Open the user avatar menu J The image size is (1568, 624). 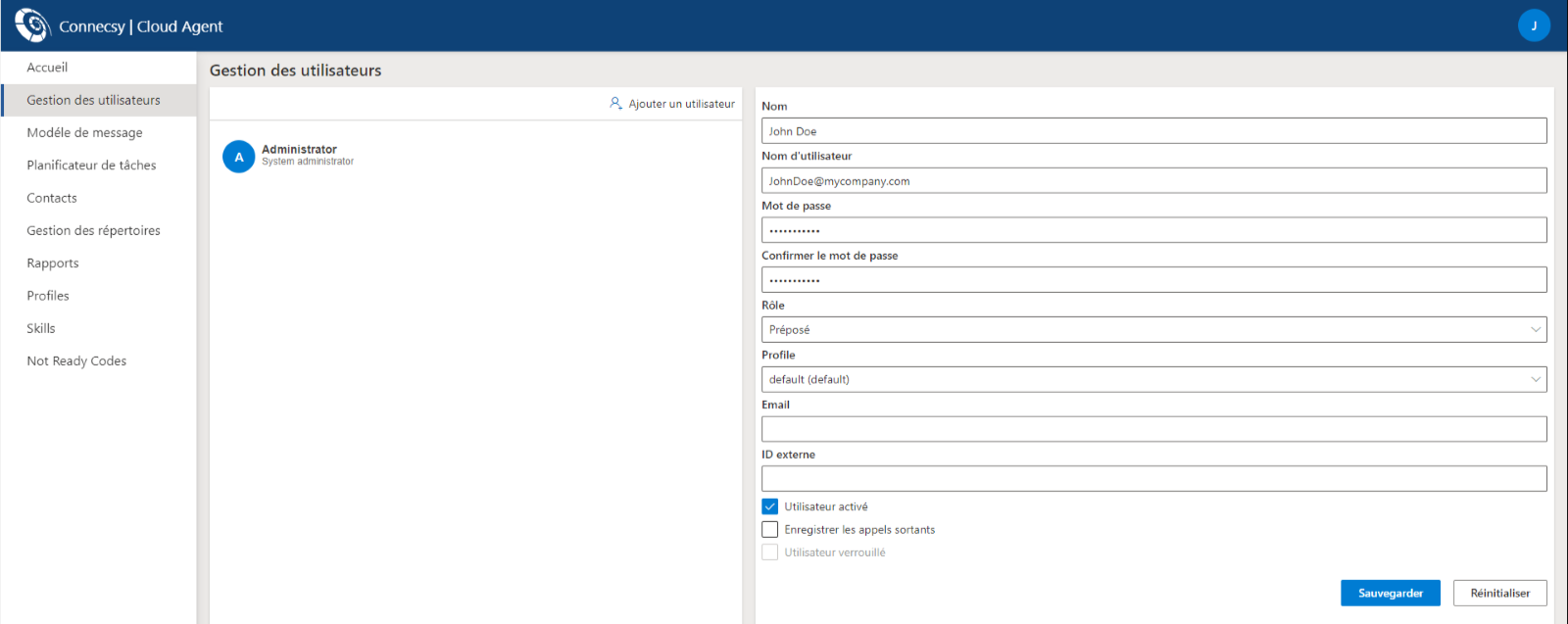coord(1534,25)
